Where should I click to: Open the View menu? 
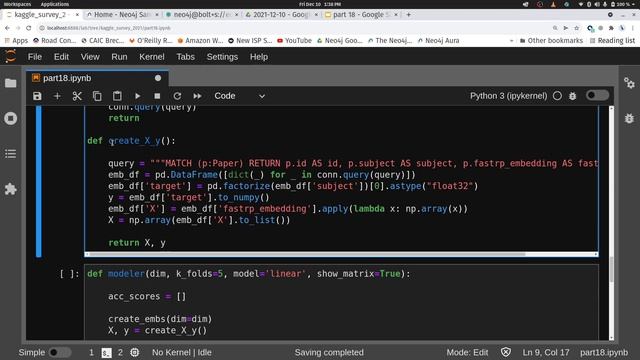point(90,57)
